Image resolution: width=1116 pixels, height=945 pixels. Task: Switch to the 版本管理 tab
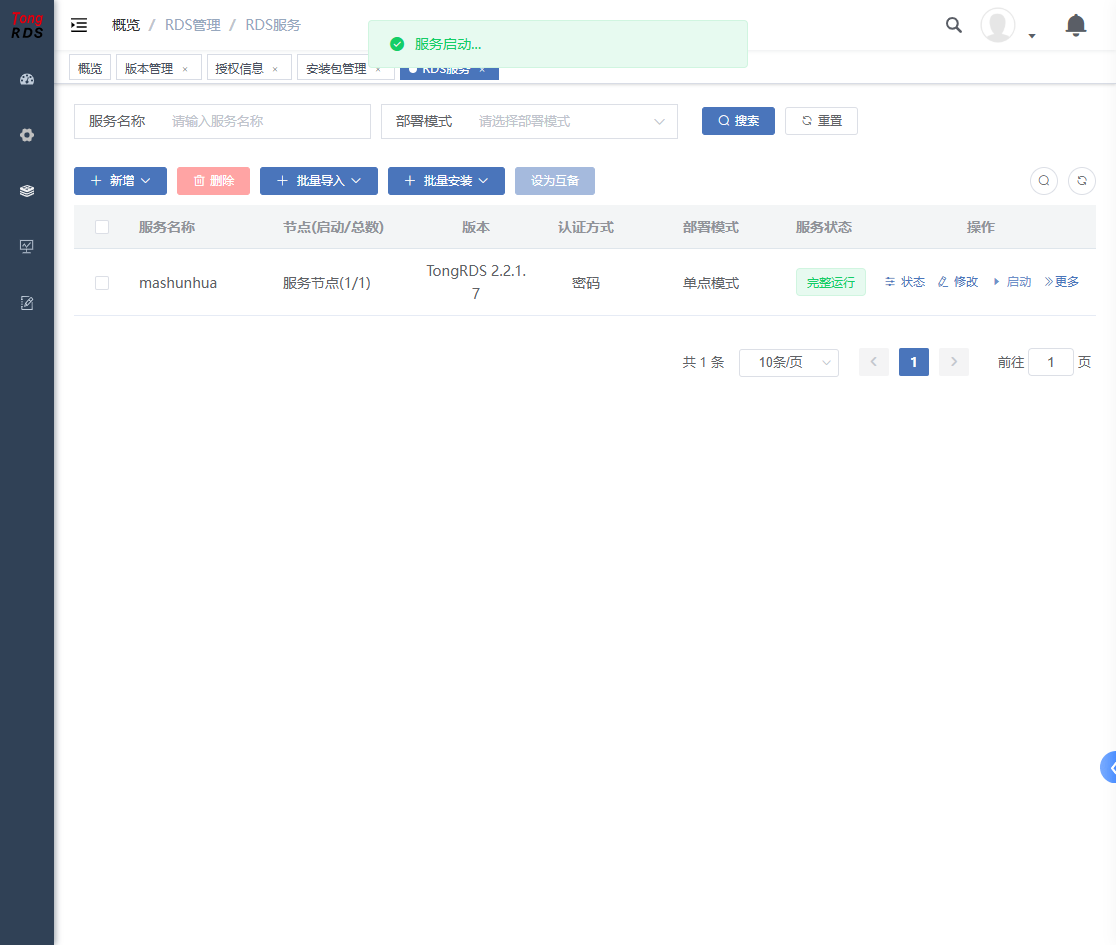tap(149, 68)
